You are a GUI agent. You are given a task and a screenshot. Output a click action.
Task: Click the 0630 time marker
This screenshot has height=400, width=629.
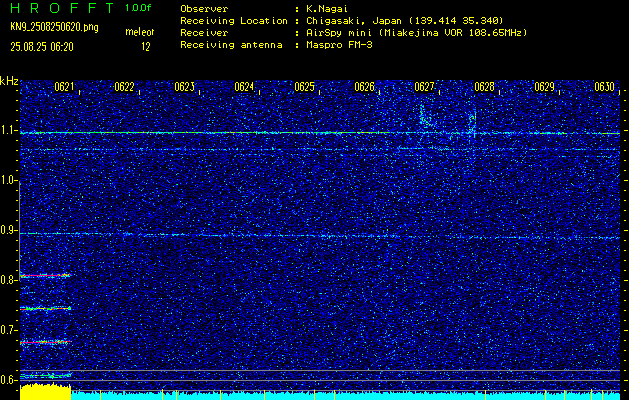[x=605, y=87]
